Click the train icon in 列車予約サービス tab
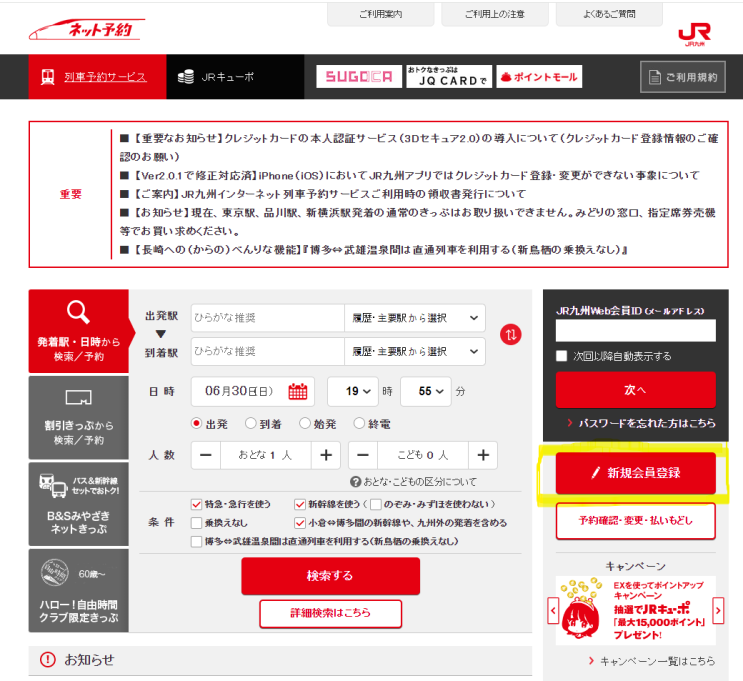The width and height of the screenshot is (743, 681). pyautogui.click(x=47, y=77)
